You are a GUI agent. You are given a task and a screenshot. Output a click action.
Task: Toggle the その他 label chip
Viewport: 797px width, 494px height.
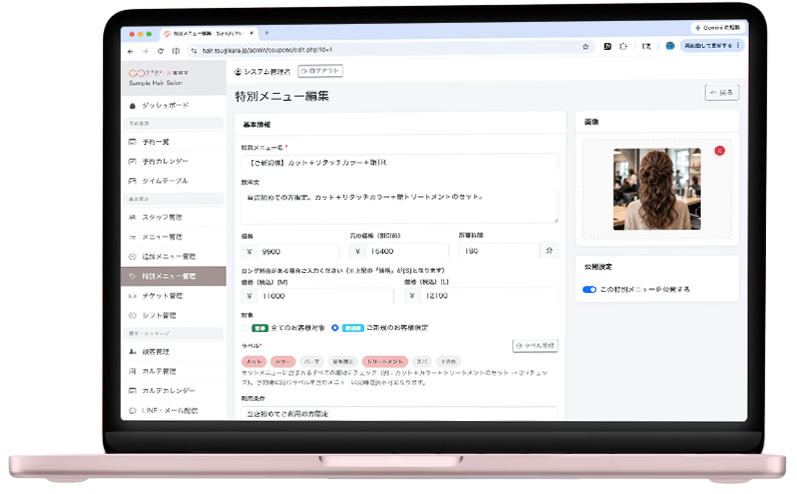coord(448,361)
